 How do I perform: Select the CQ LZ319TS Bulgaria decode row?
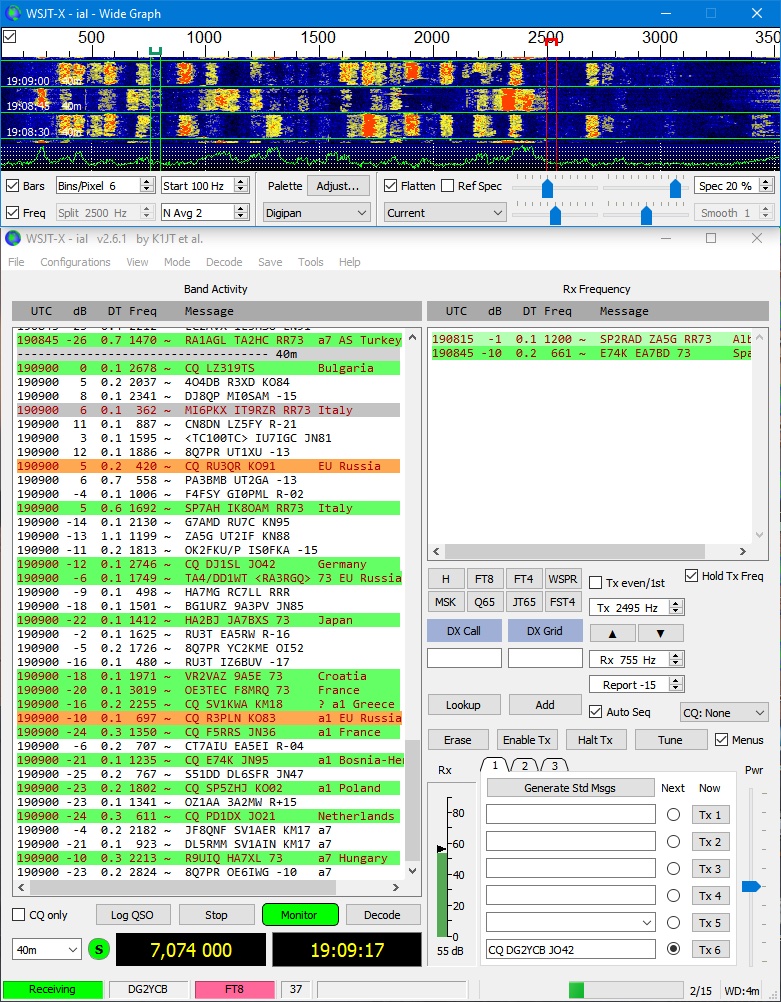[x=208, y=368]
